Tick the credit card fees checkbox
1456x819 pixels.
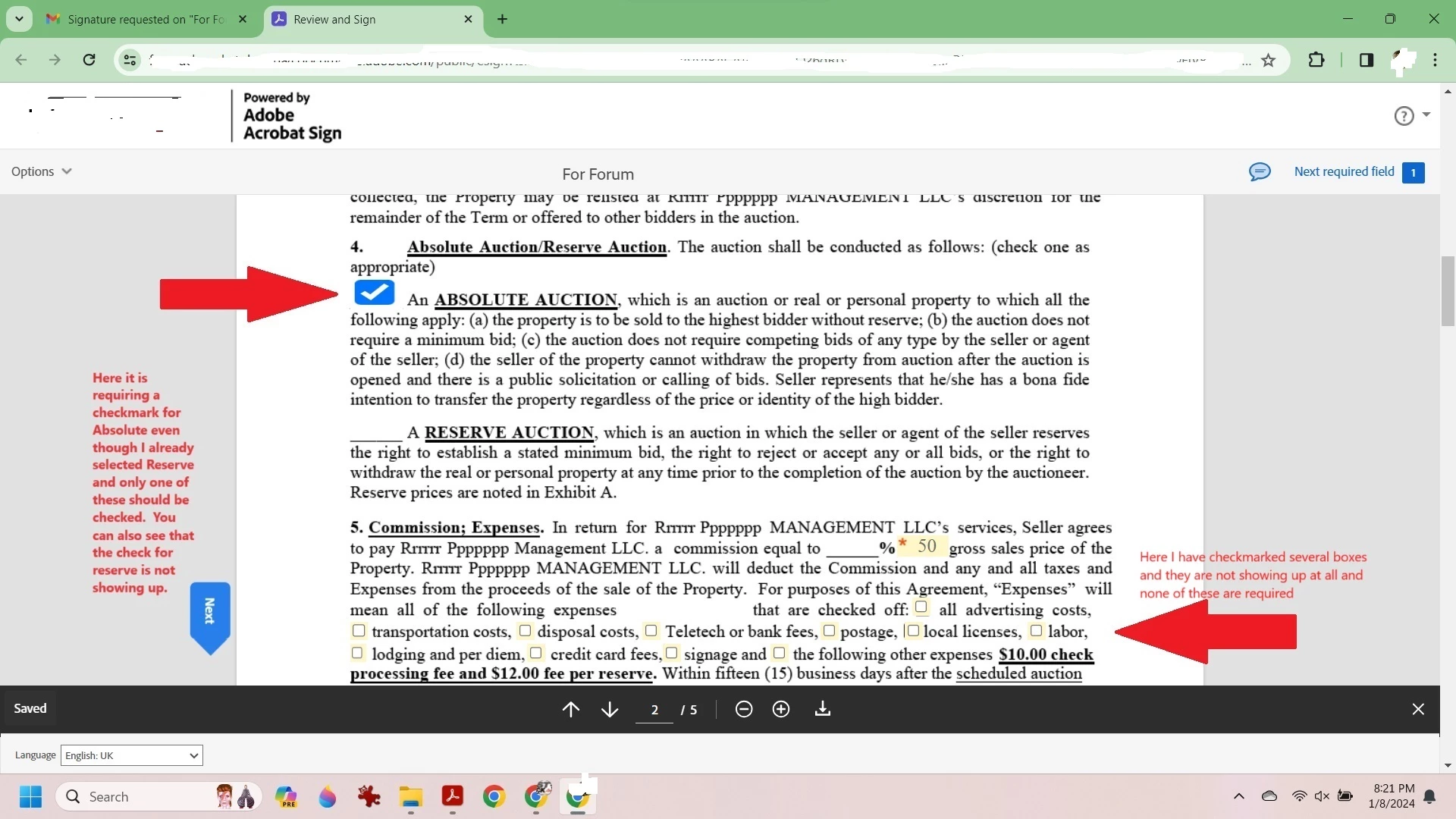coord(536,653)
